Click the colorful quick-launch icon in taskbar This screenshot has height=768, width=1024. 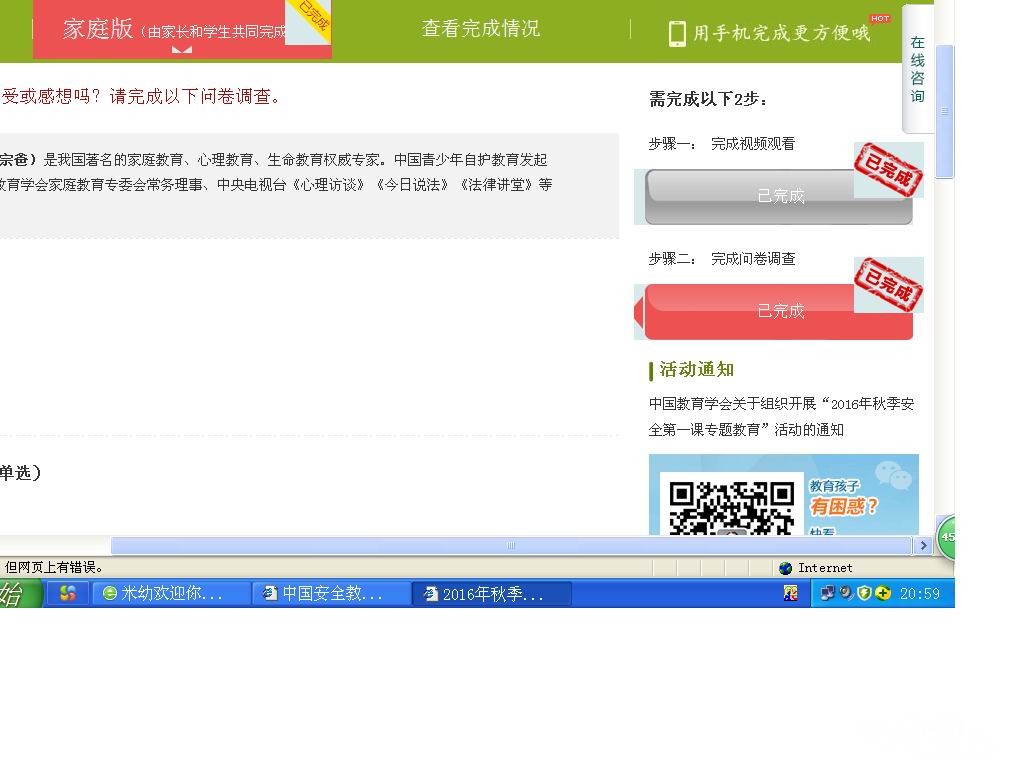(67, 594)
